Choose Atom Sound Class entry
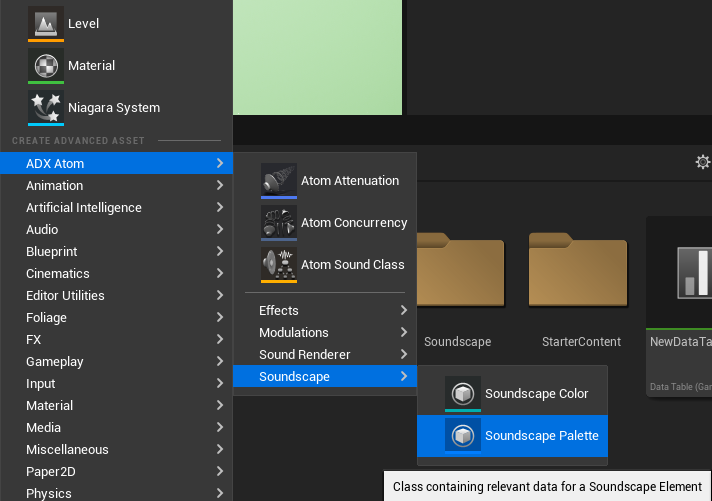This screenshot has height=501, width=712. click(325, 265)
